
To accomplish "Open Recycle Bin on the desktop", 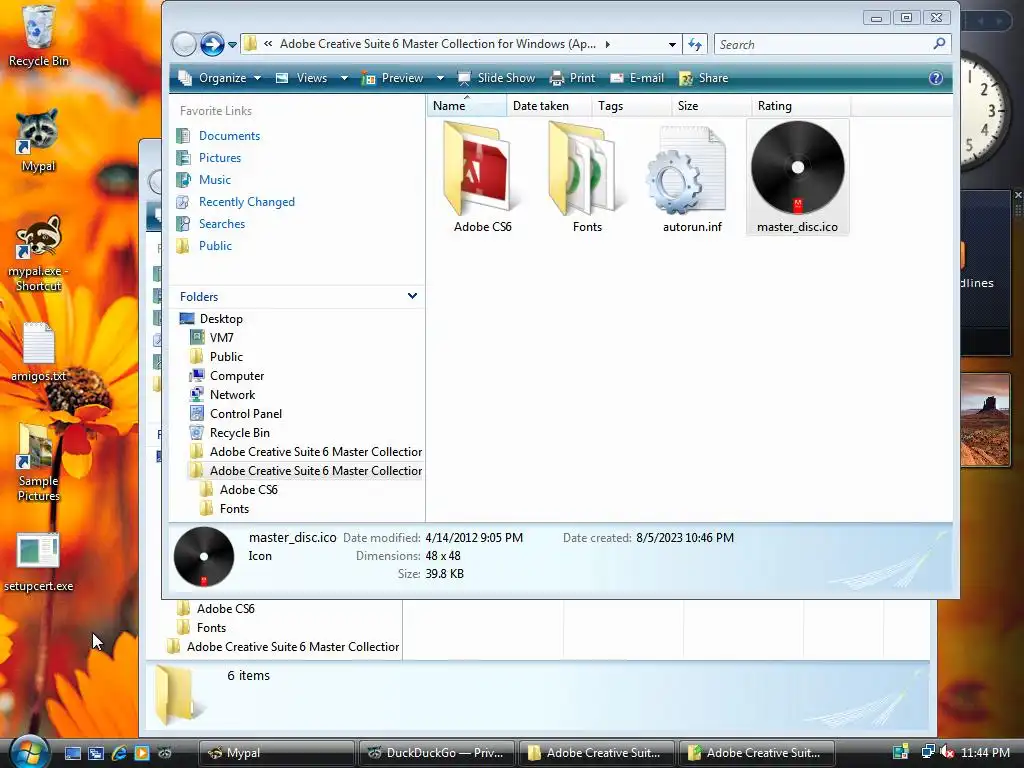I will pos(38,36).
